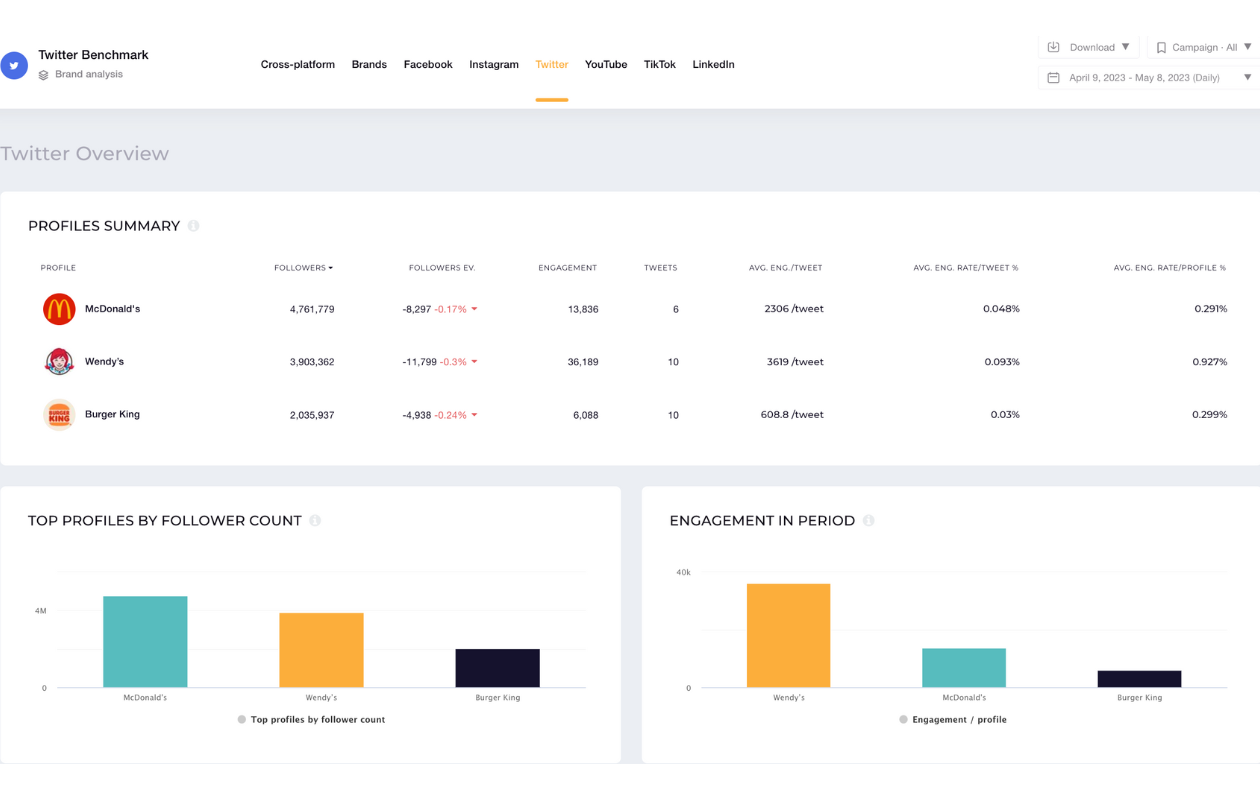Click Avg. Eng. Rate/Tweet % header
Viewport: 1260px width, 800px height.
966,268
